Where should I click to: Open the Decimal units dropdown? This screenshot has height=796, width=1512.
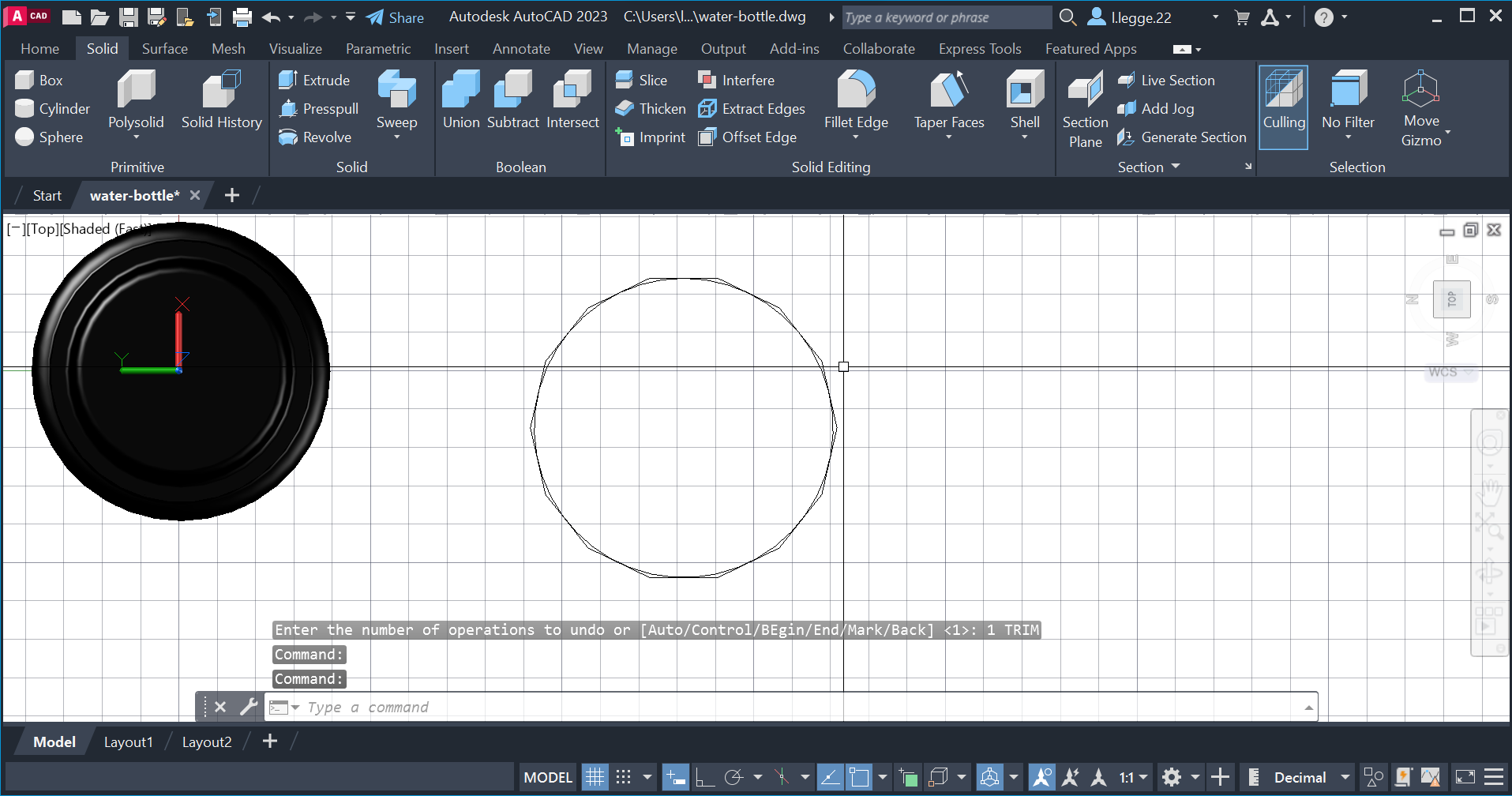point(1345,777)
